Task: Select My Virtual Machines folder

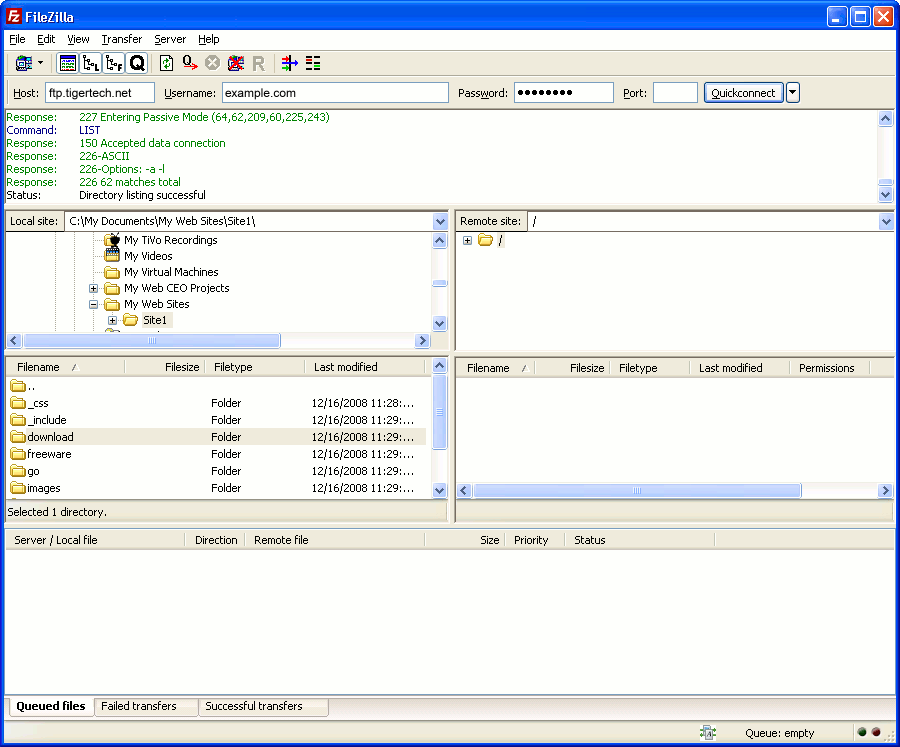Action: [x=171, y=272]
